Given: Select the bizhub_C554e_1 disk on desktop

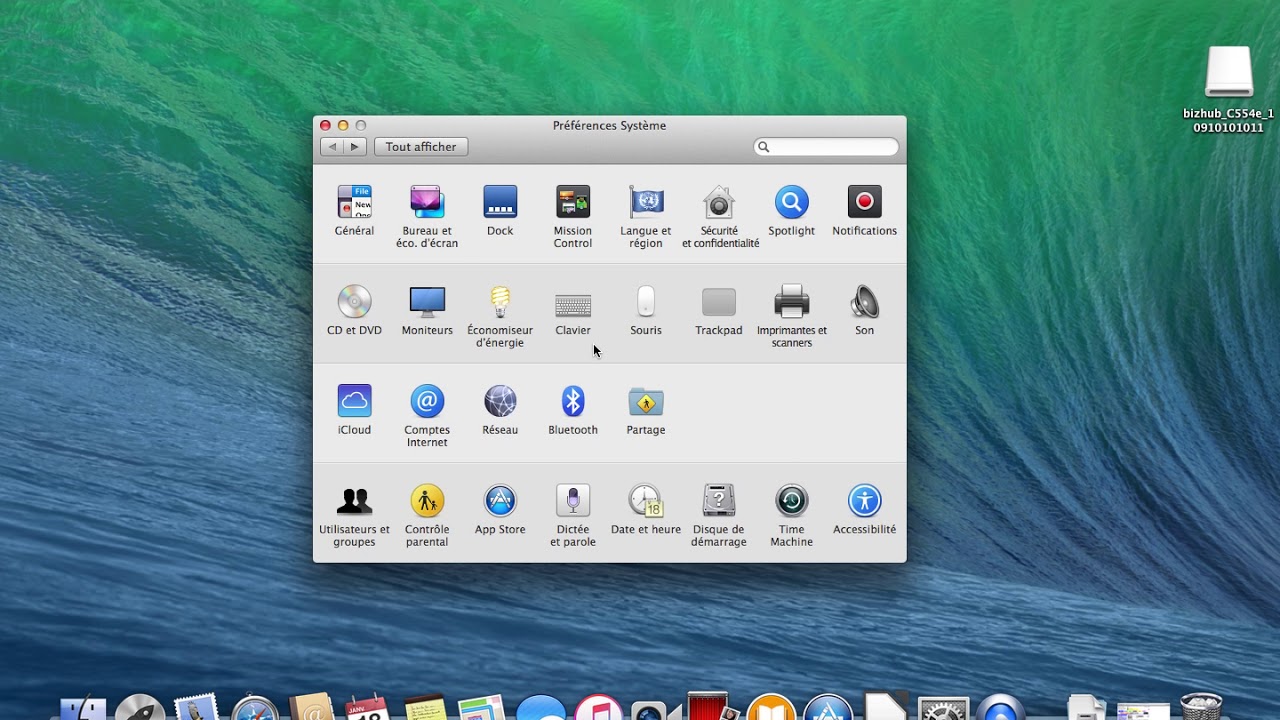Looking at the screenshot, I should pos(1229,90).
